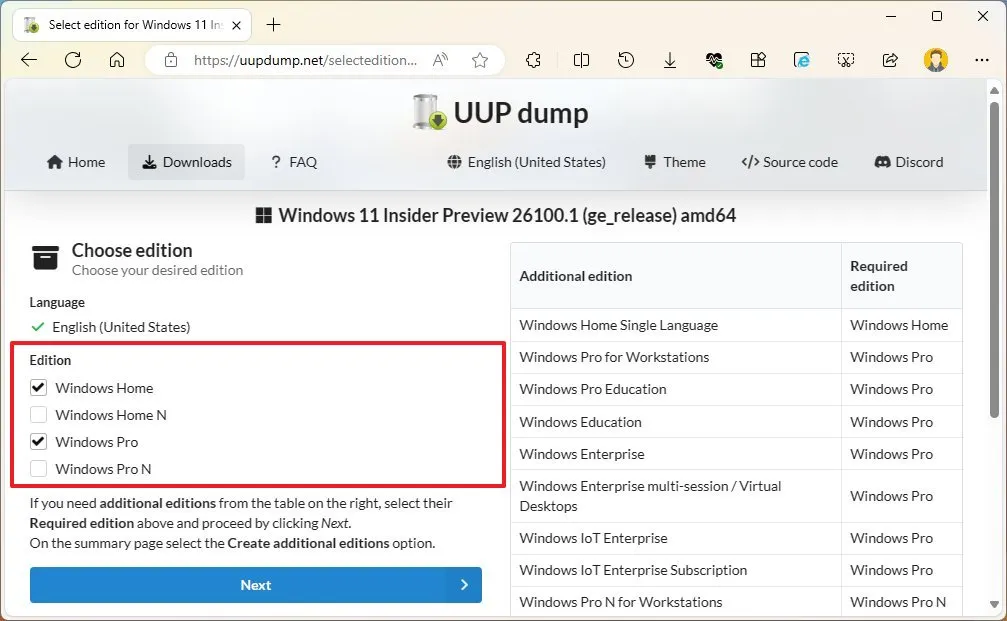Viewport: 1007px width, 621px height.
Task: Open the Downloads list in Edge toolbar
Action: [x=670, y=60]
